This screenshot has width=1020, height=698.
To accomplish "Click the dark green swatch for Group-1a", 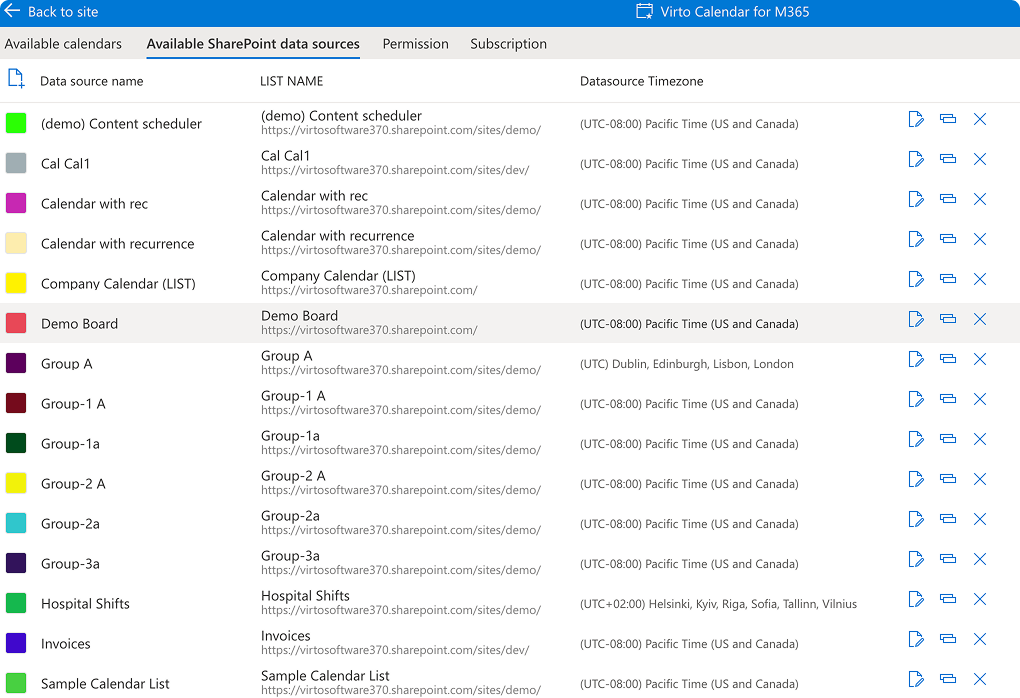I will 16,443.
